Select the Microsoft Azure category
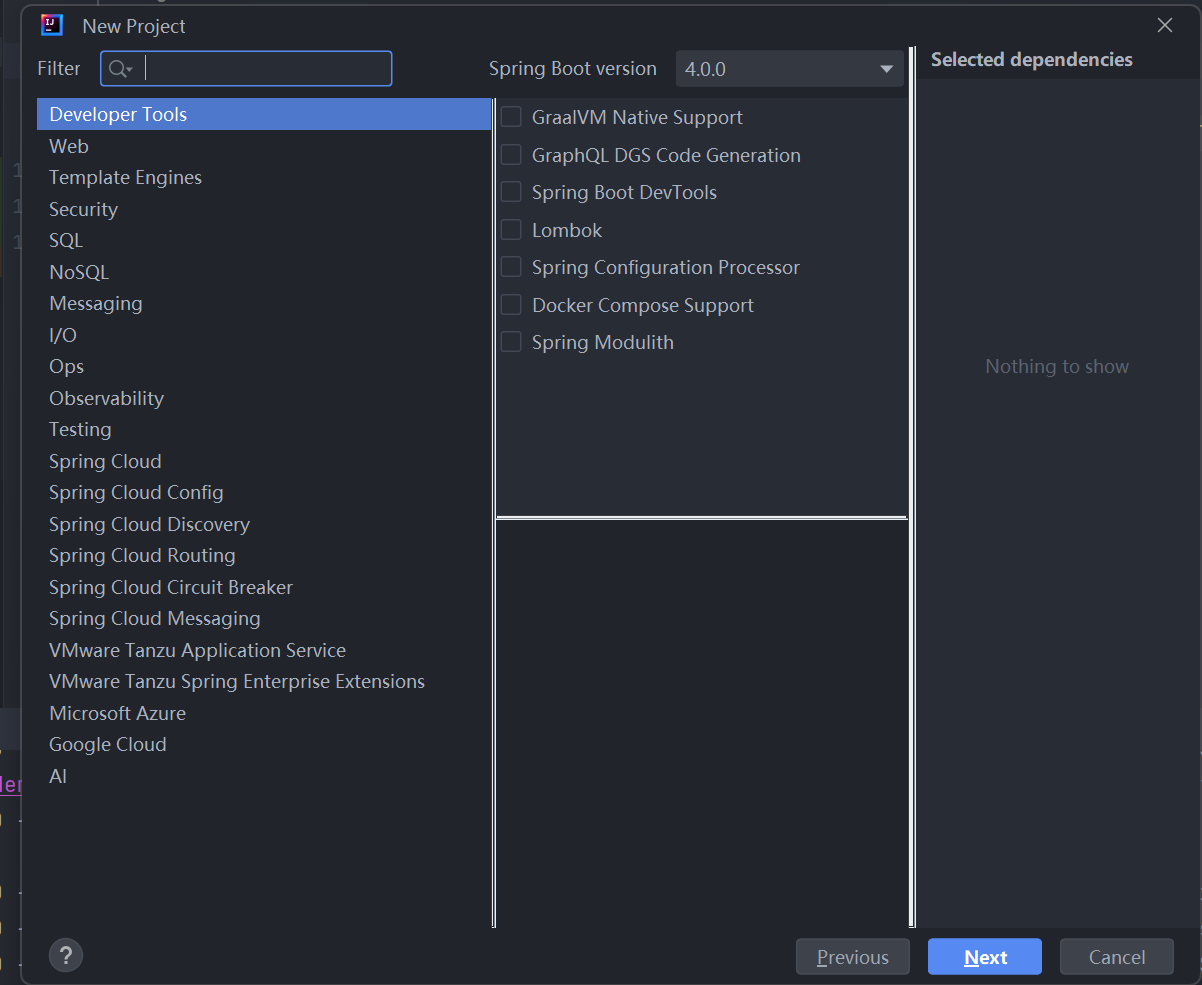The image size is (1202, 985). coord(264,713)
